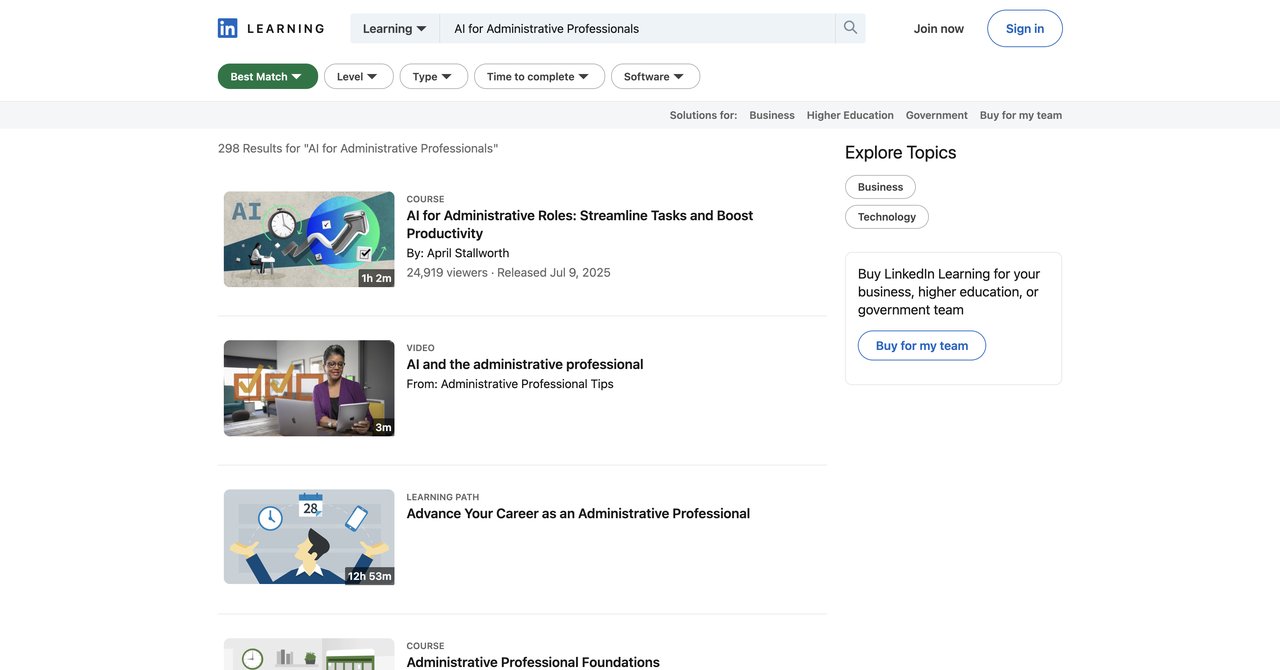Click the Sign in button
The width and height of the screenshot is (1280, 670).
pyautogui.click(x=1025, y=28)
